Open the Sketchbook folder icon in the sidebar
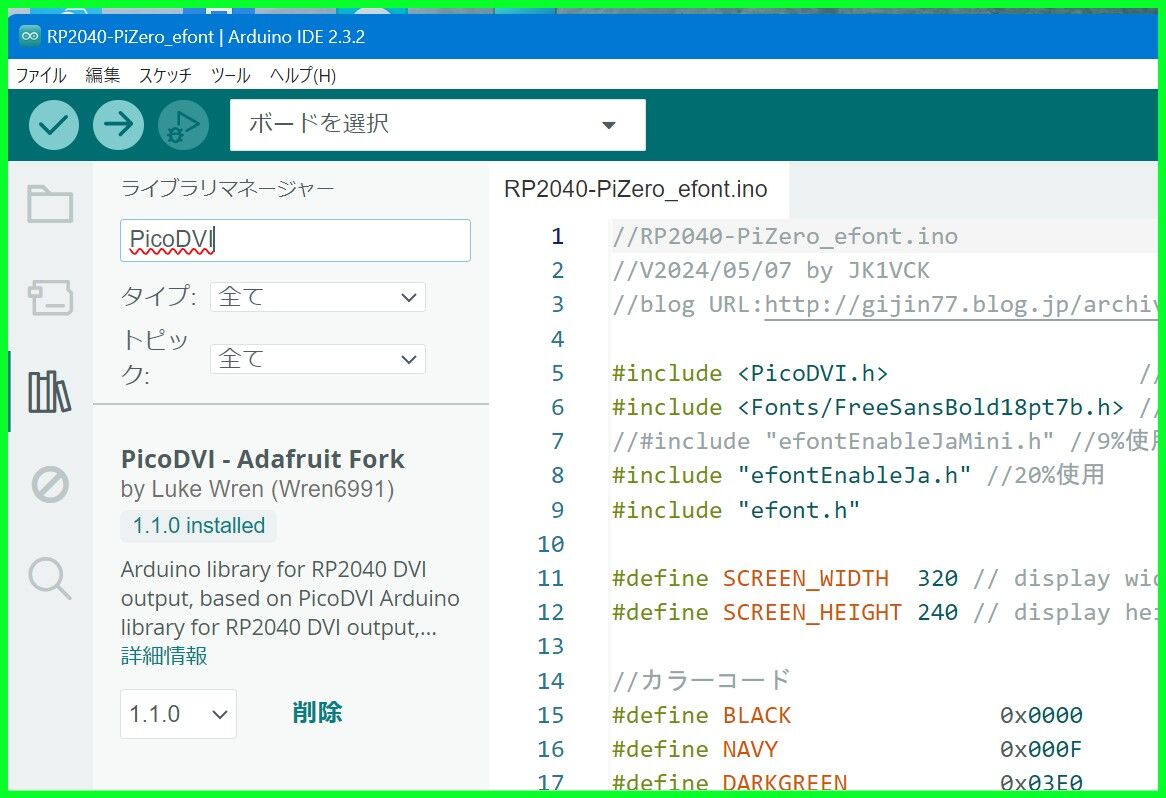Image resolution: width=1166 pixels, height=798 pixels. point(50,204)
